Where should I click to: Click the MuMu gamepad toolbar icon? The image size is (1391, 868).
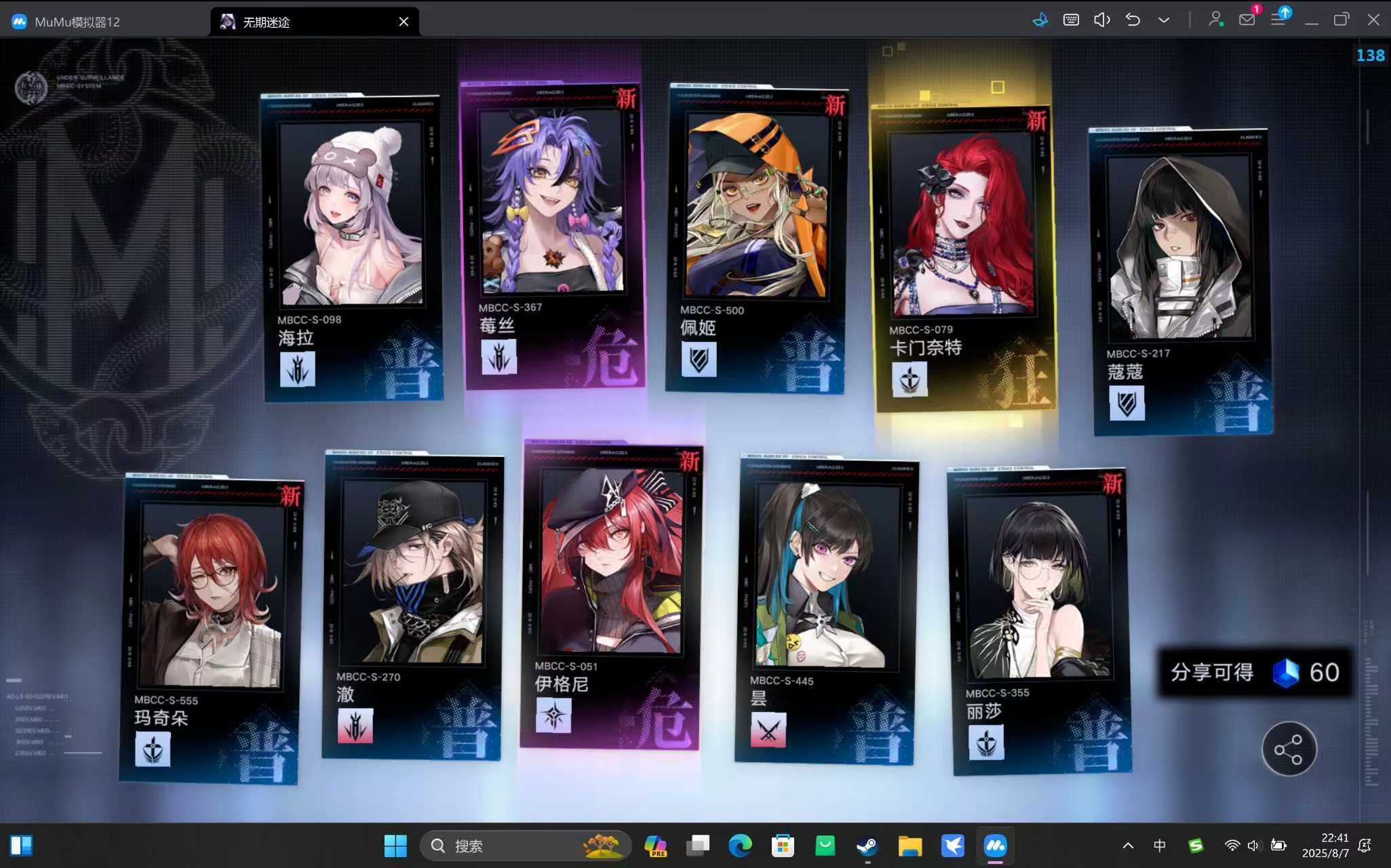click(x=1040, y=20)
